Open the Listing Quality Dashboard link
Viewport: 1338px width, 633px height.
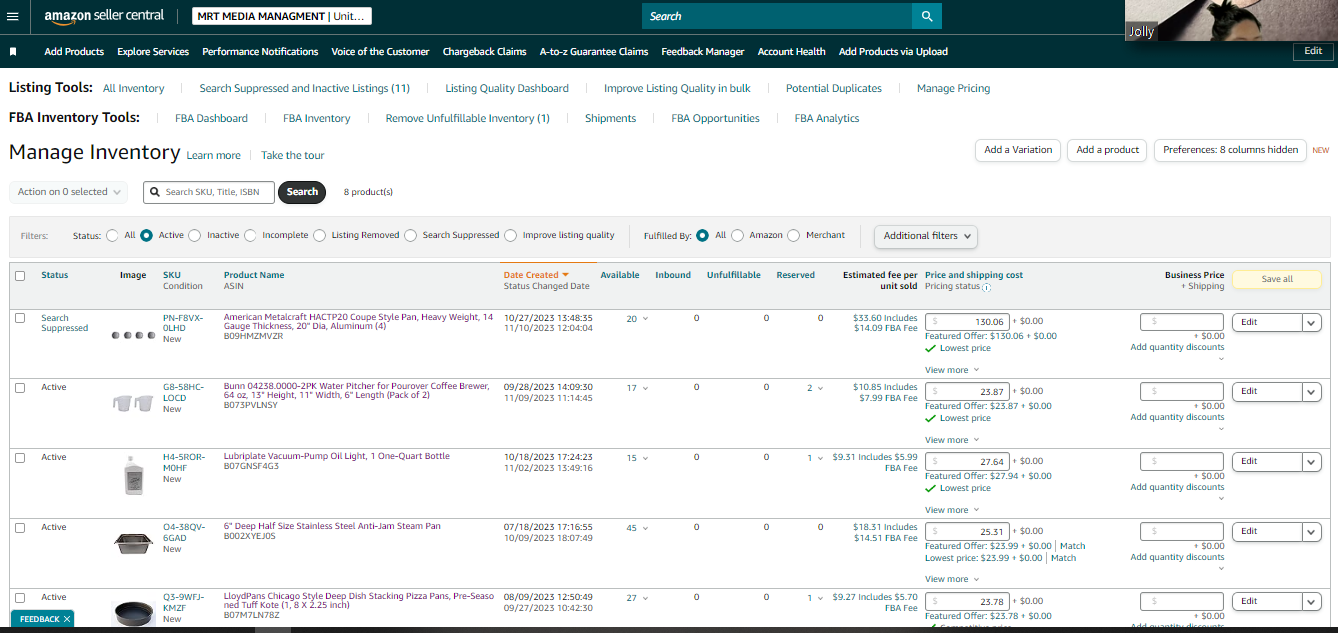tap(507, 88)
